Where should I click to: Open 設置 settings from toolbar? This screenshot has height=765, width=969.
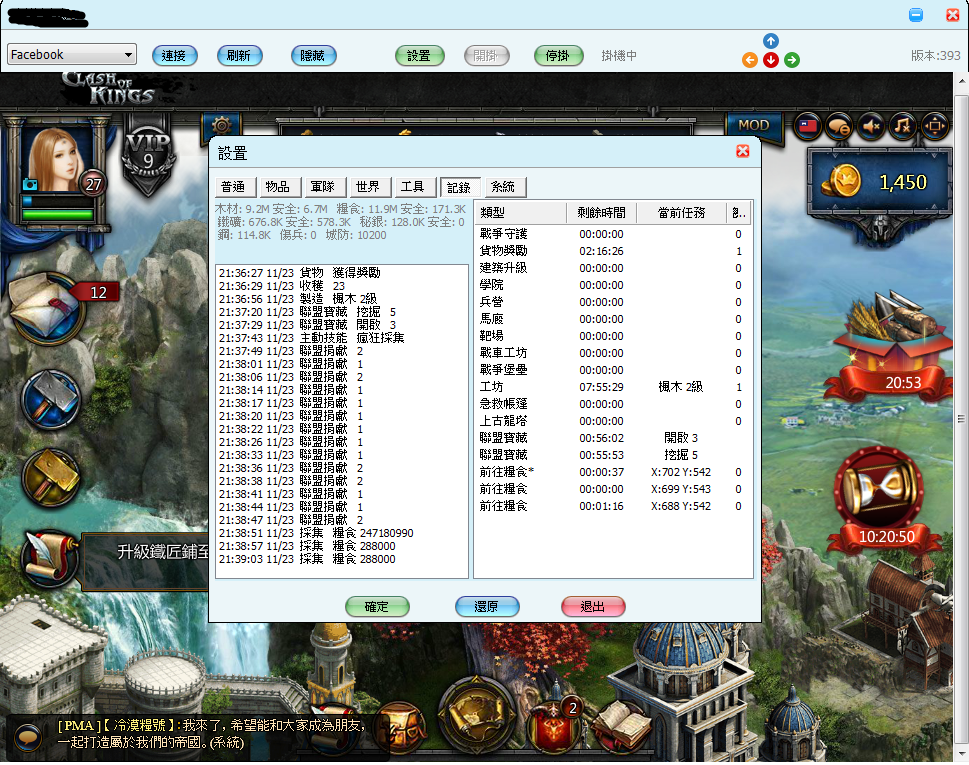(x=420, y=56)
